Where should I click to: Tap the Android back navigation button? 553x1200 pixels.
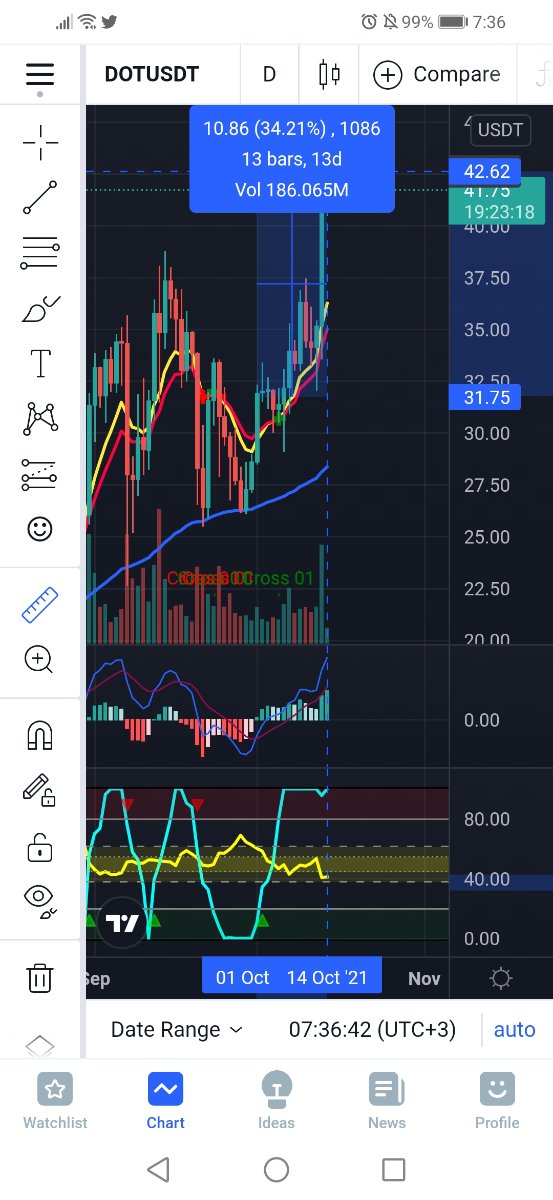click(x=158, y=1169)
